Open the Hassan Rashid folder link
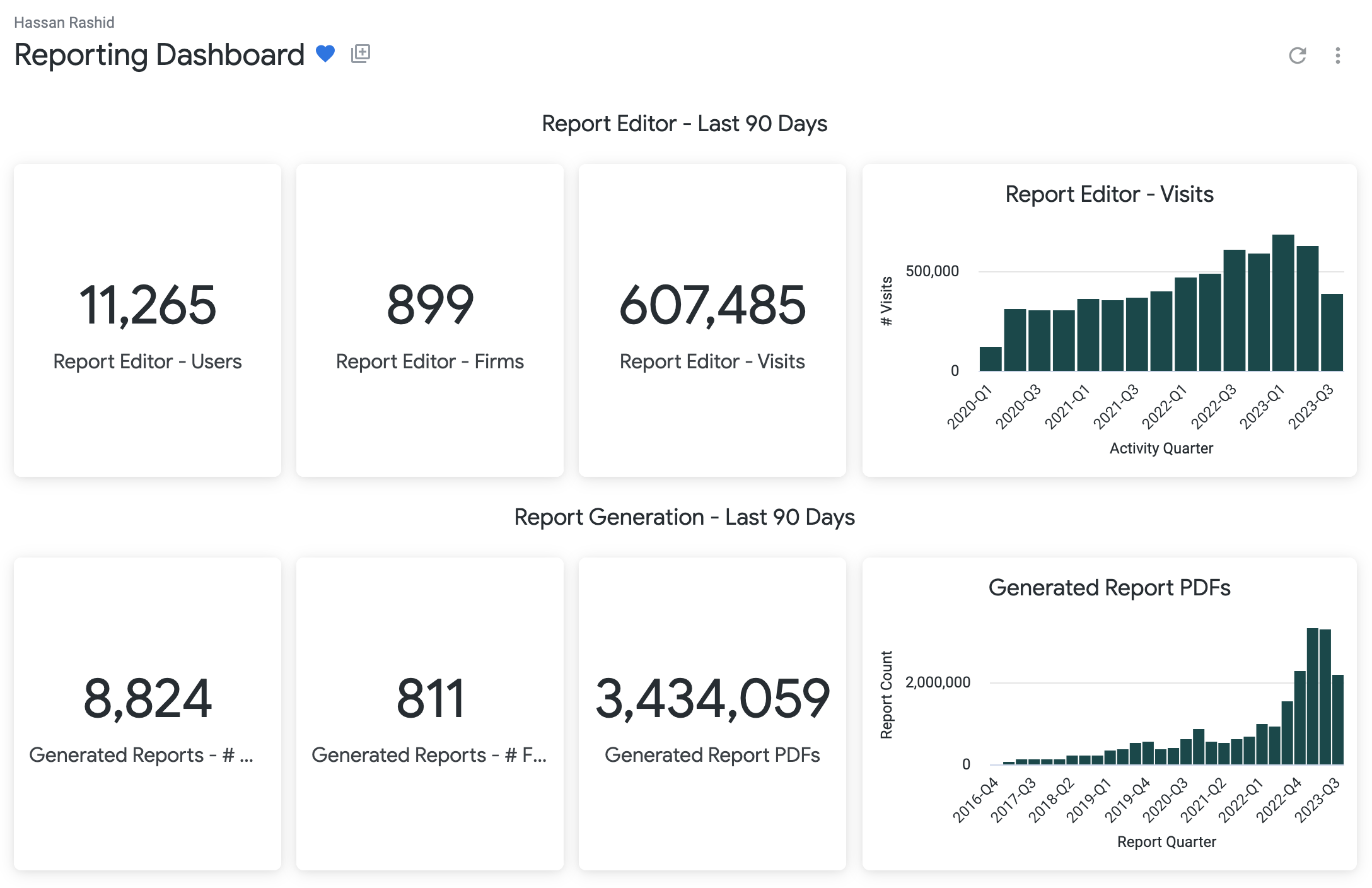The width and height of the screenshot is (1372, 888). 64,23
